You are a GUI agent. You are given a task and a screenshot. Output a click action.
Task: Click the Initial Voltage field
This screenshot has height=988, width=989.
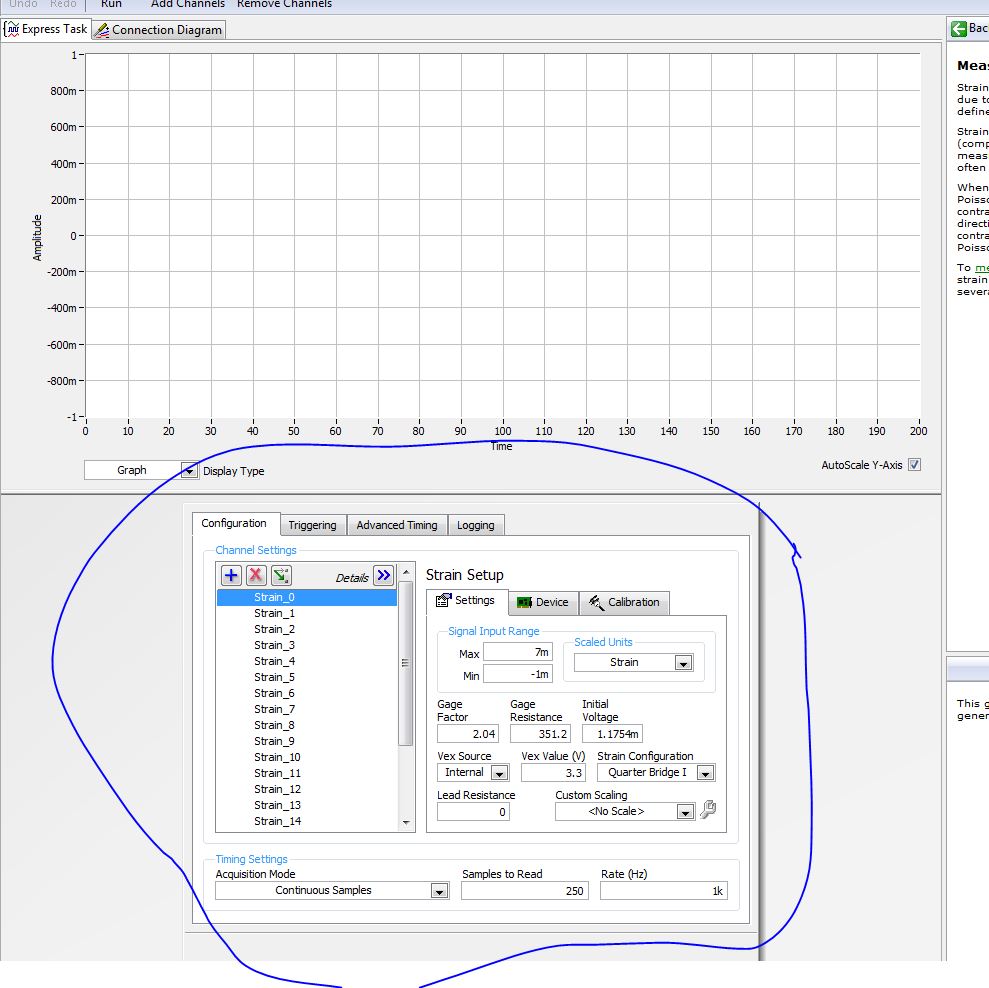pos(612,734)
